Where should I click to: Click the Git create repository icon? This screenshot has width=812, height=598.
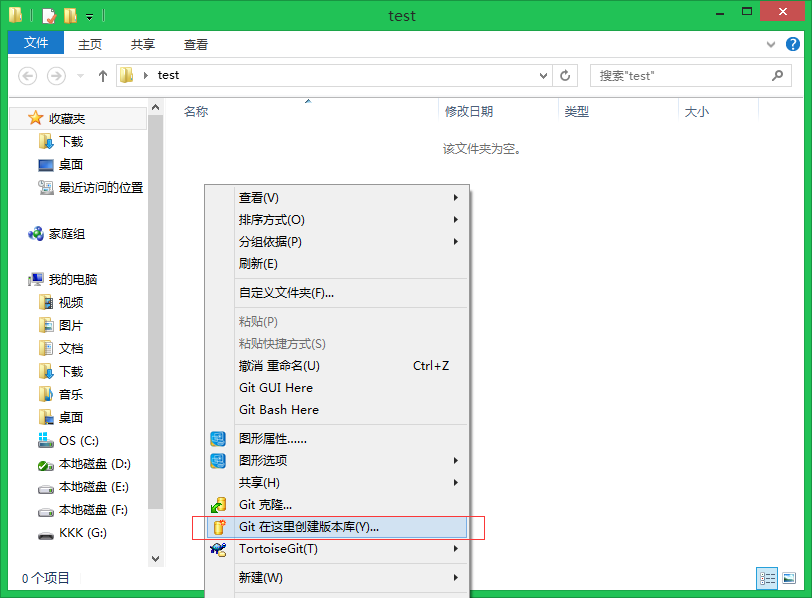[218, 527]
